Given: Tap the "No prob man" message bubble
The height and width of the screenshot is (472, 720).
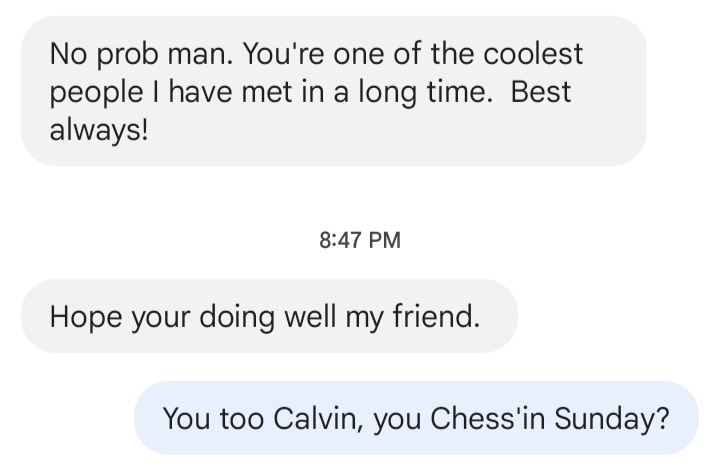Looking at the screenshot, I should pyautogui.click(x=333, y=91).
